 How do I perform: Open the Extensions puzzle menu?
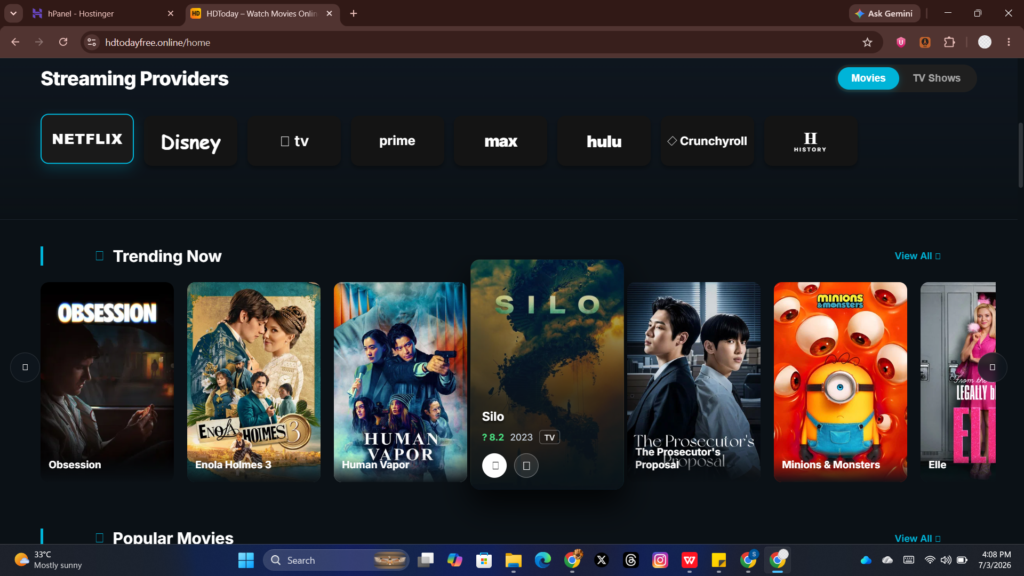[950, 42]
